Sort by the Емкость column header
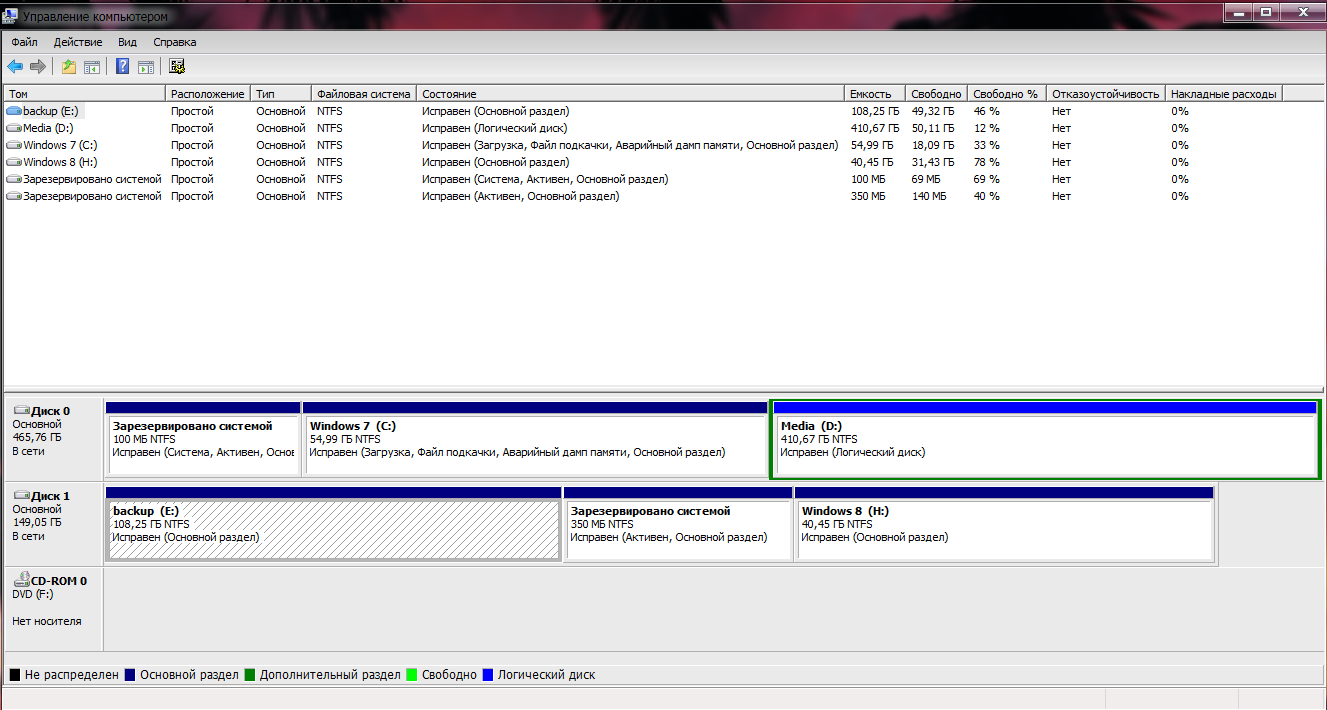 pyautogui.click(x=875, y=94)
